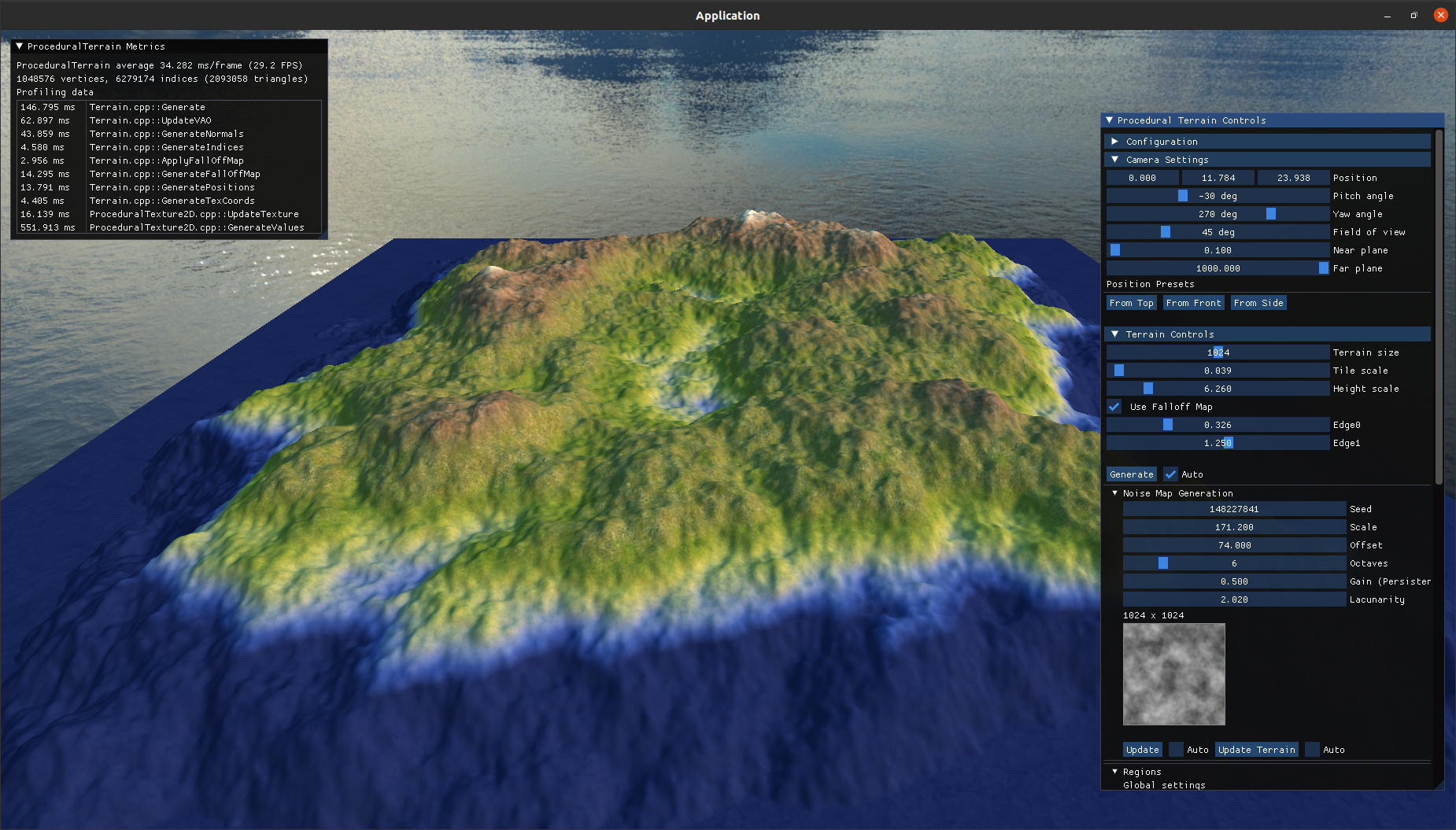Click the Tile scale slider

coord(1218,371)
